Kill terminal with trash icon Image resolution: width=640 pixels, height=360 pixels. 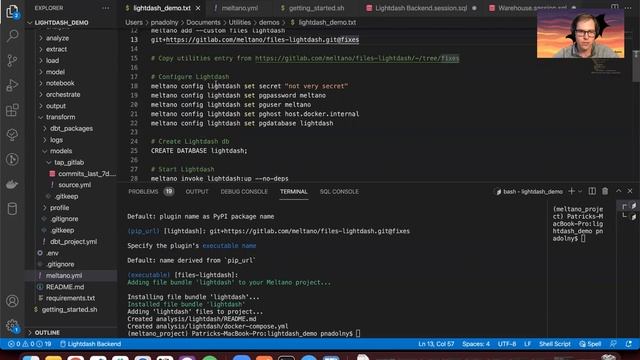[605, 191]
